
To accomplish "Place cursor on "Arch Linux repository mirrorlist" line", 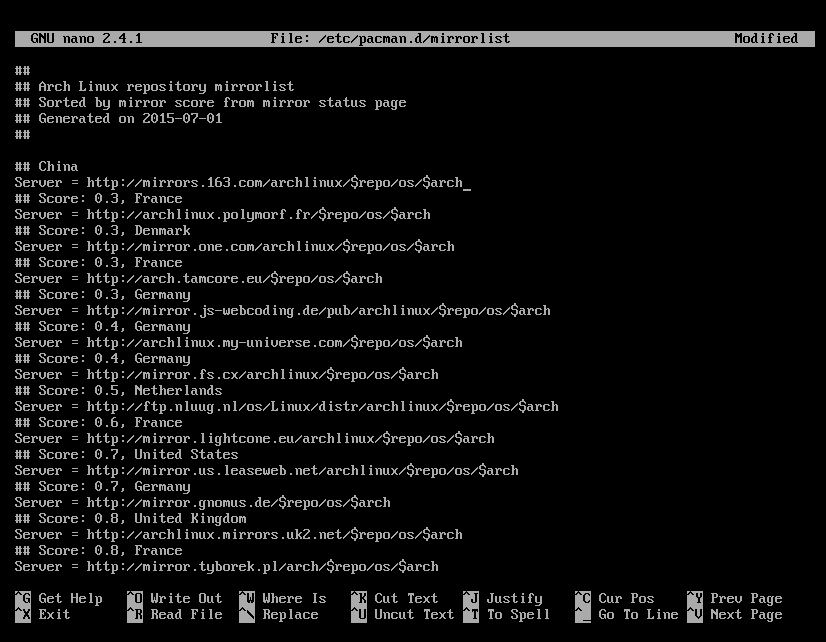I will 154,86.
